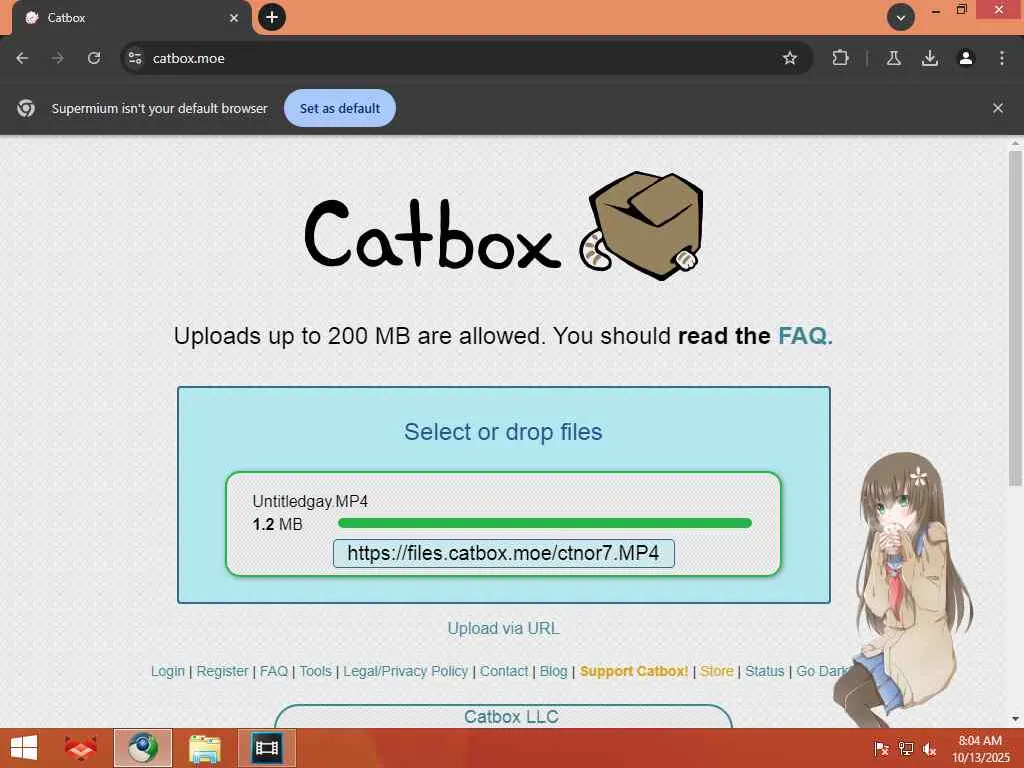Open Upload via URL link

504,628
